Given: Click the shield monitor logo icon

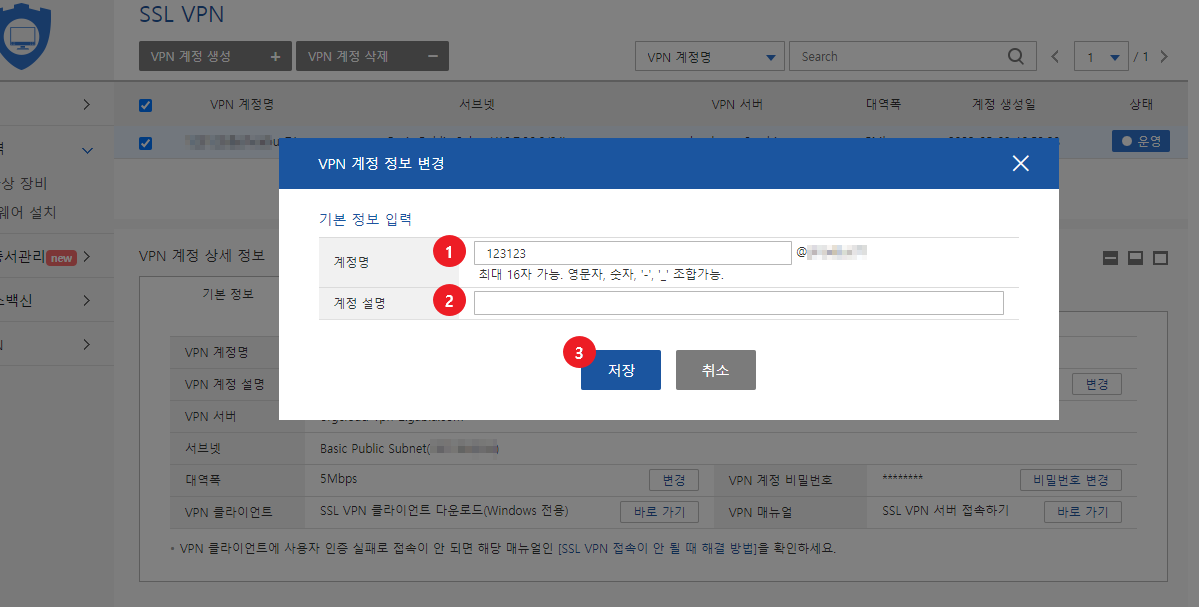Looking at the screenshot, I should click(x=24, y=35).
